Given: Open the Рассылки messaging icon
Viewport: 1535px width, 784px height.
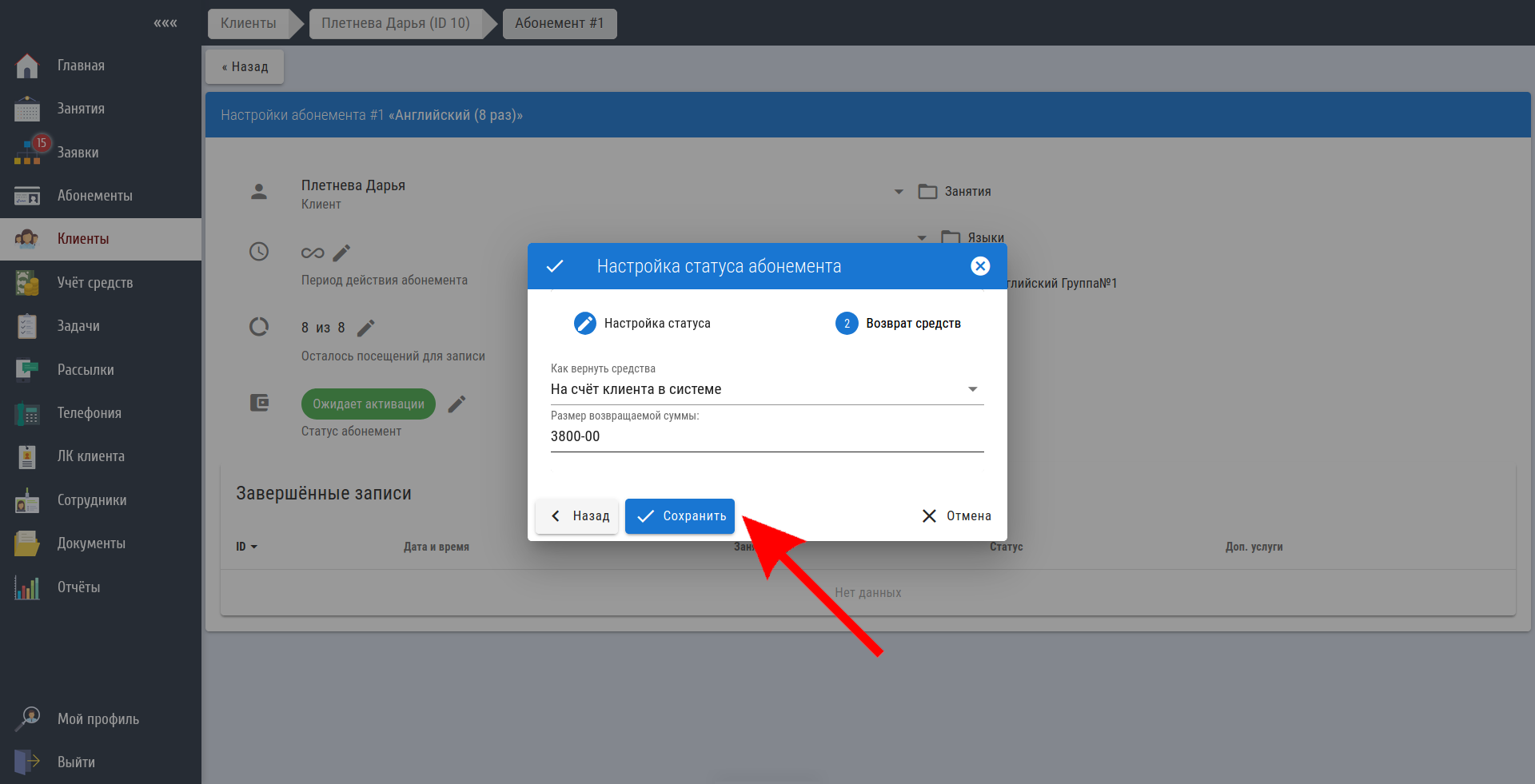Looking at the screenshot, I should click(27, 370).
